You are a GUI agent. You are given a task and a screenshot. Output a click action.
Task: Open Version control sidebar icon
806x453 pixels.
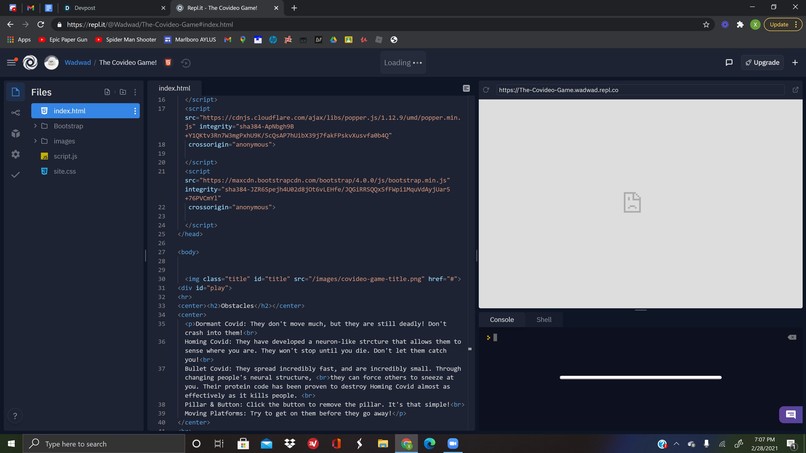(x=15, y=113)
